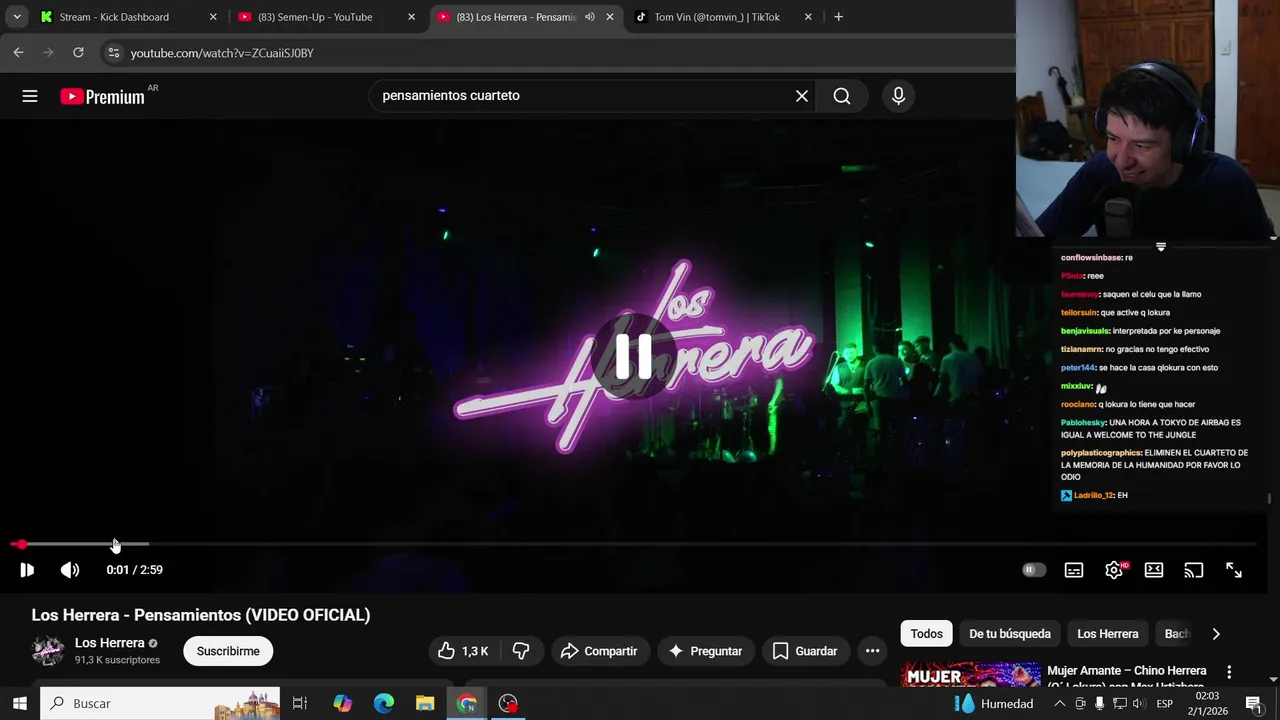Open Los Herrera channel avatar
1280x720 pixels.
coord(48,651)
